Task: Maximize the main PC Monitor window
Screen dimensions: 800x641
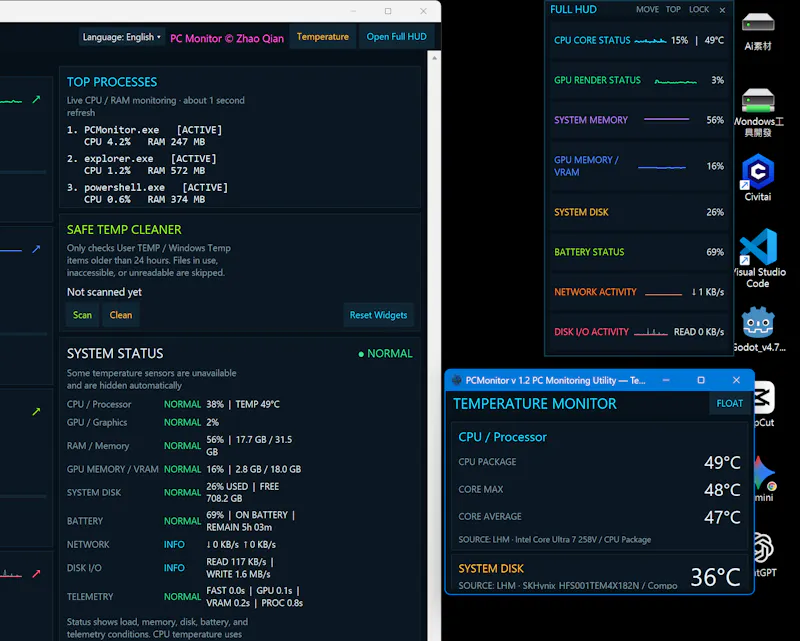Action: pos(388,11)
